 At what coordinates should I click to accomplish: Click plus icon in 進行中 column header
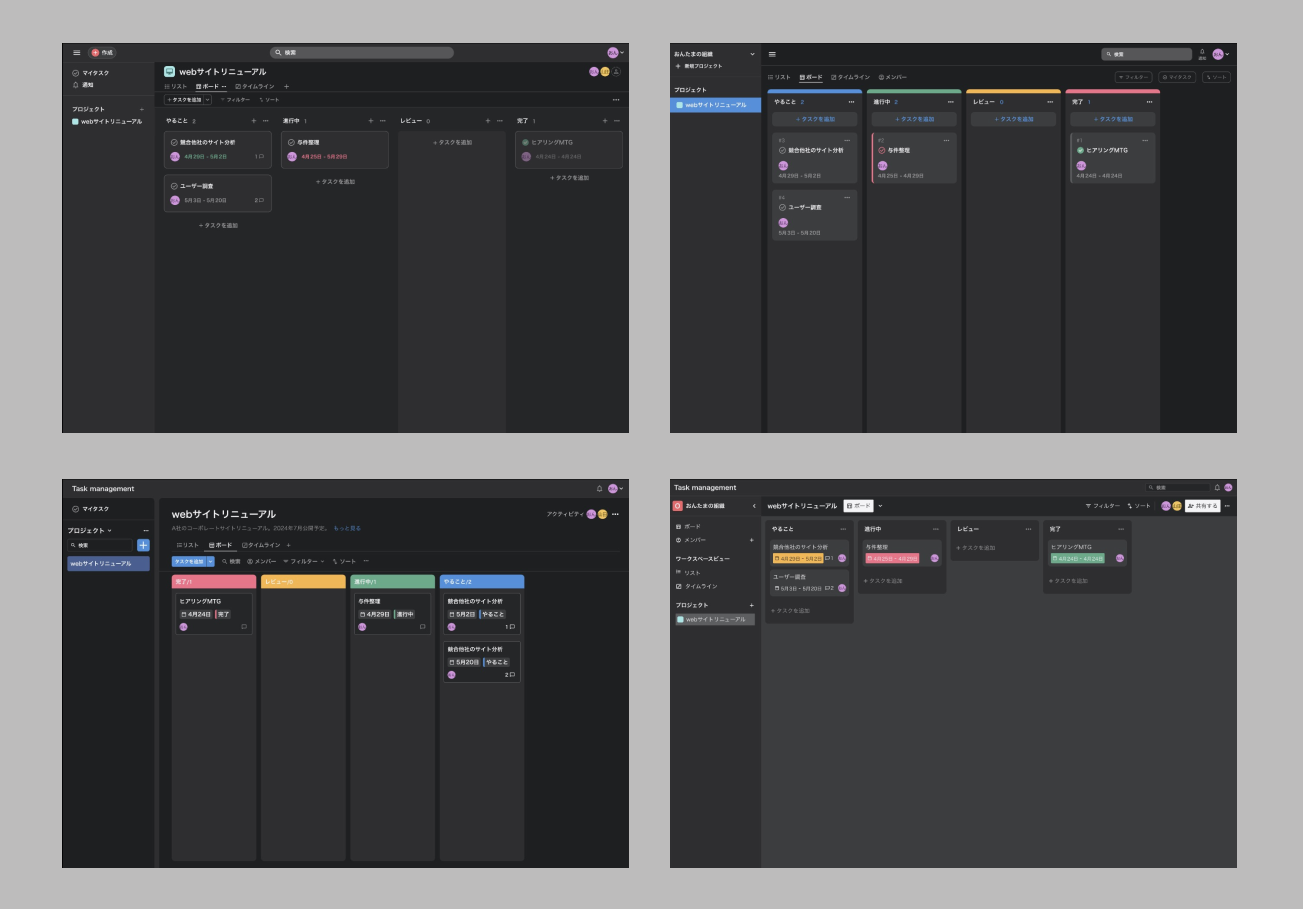coord(370,121)
